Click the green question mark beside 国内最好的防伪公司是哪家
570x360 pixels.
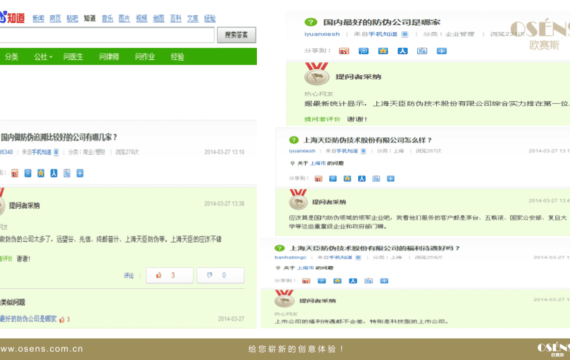click(311, 22)
